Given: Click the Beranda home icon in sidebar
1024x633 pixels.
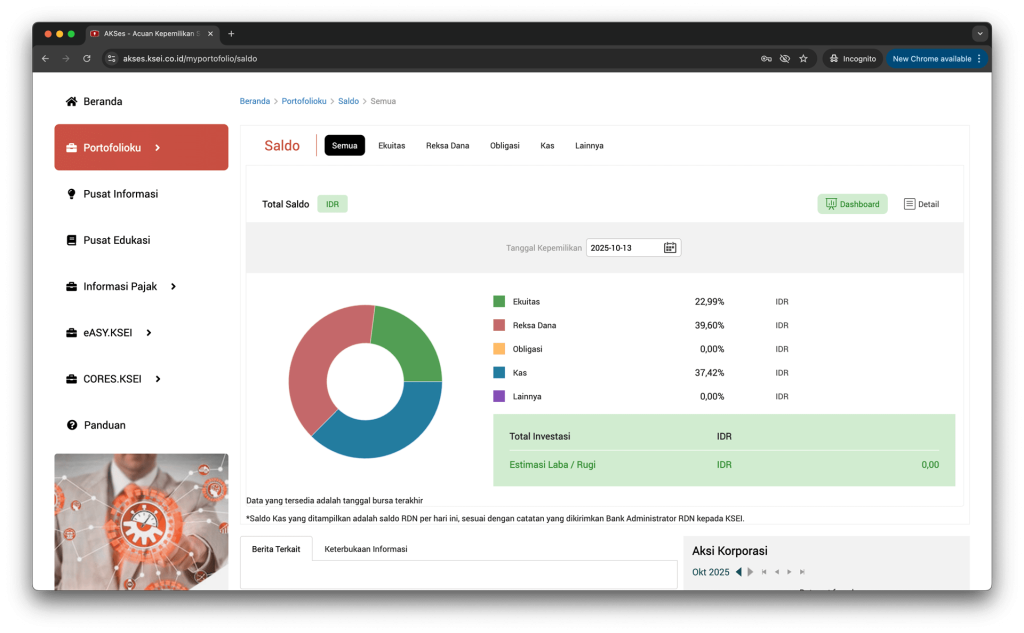Looking at the screenshot, I should (x=71, y=102).
